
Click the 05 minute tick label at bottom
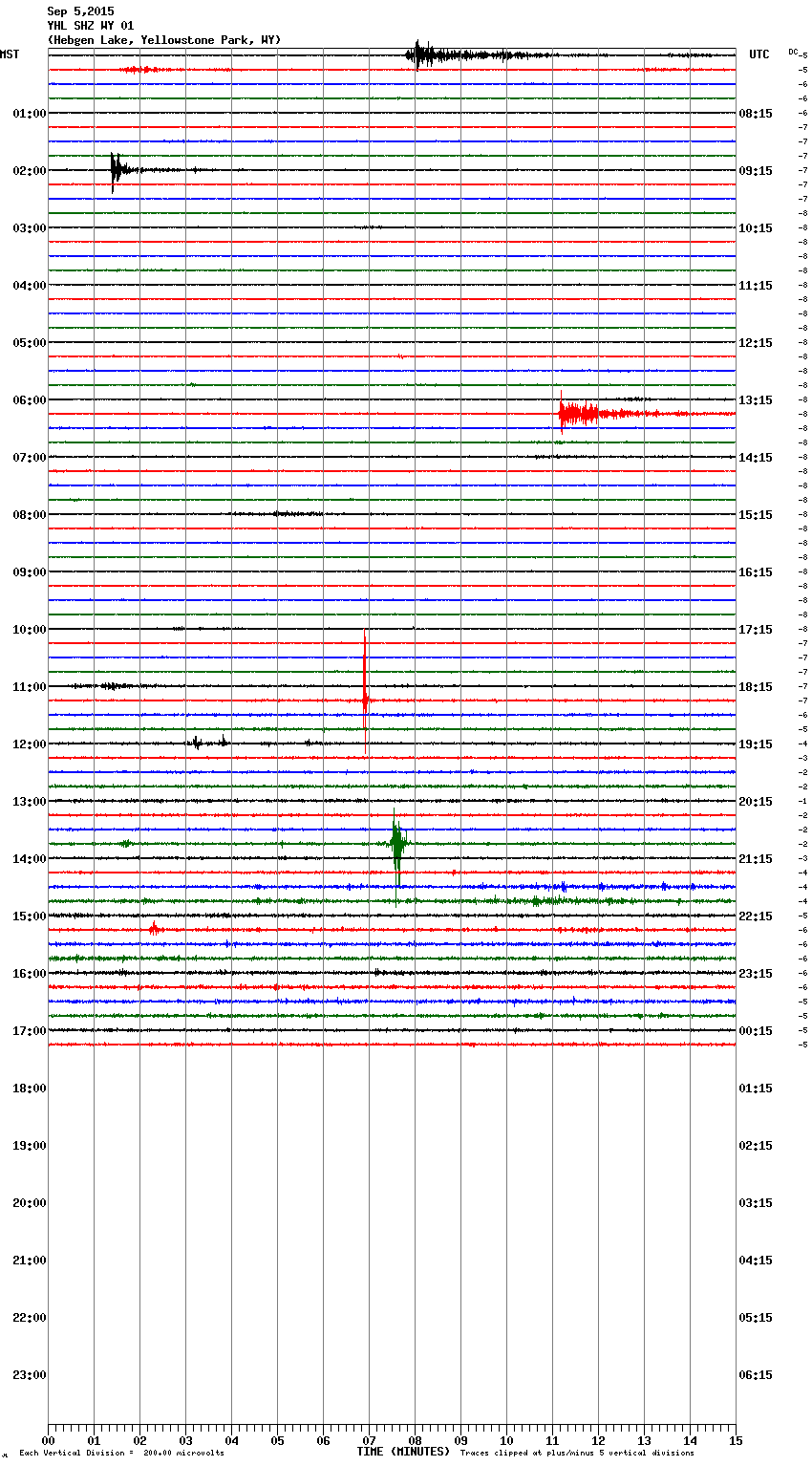(277, 1440)
